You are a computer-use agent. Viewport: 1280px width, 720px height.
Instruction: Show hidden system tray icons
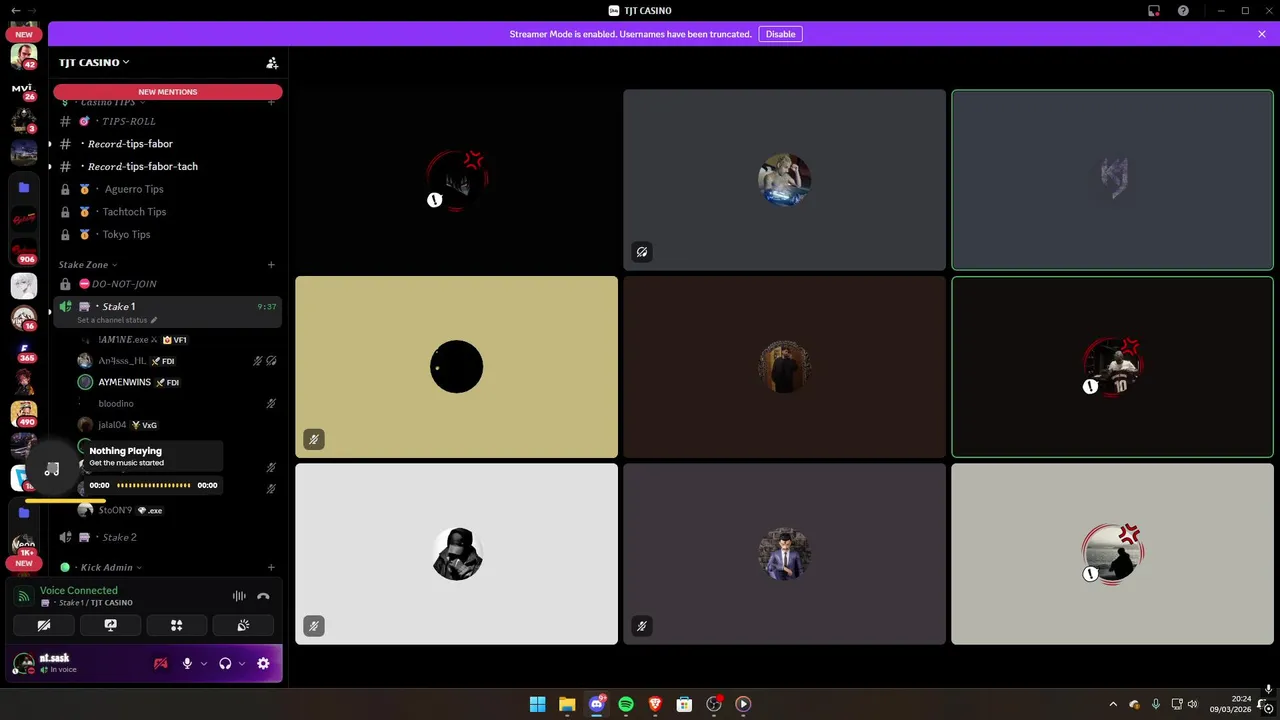(x=1113, y=704)
